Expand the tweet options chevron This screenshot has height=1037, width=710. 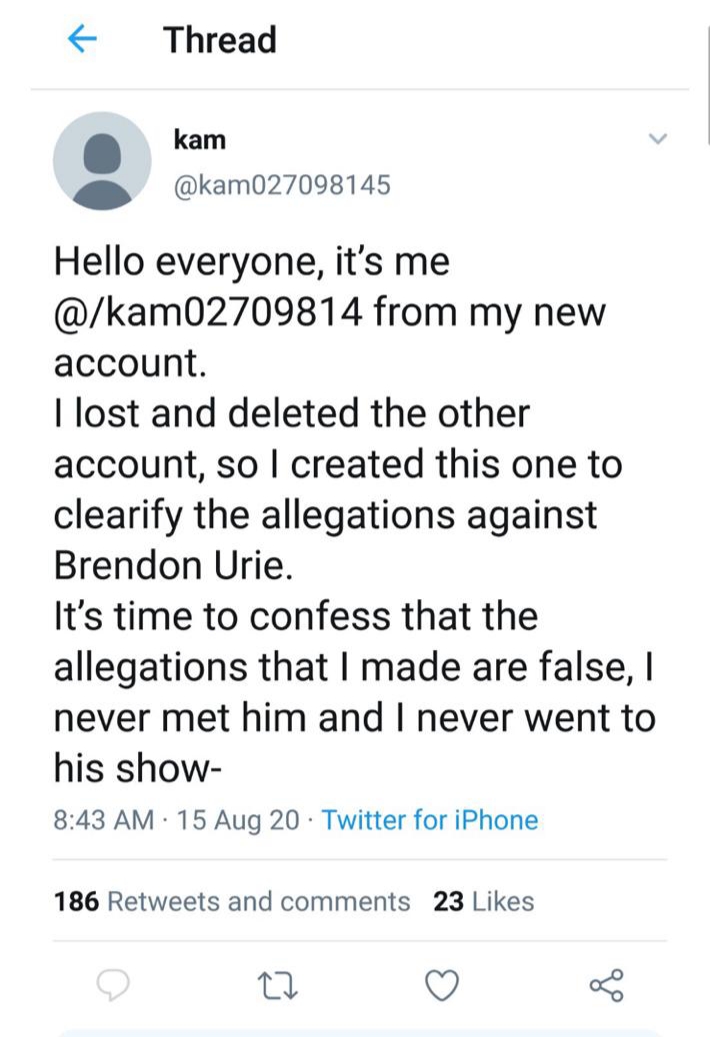click(x=657, y=138)
